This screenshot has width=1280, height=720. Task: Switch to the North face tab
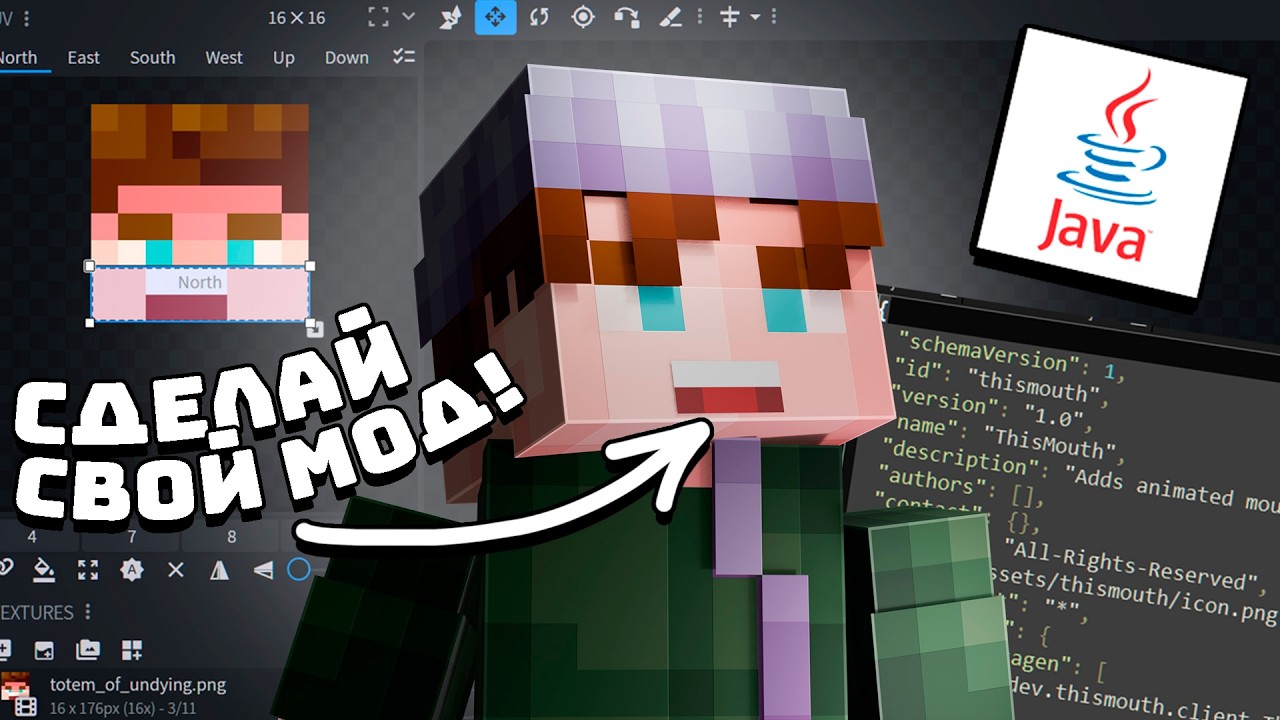(18, 57)
